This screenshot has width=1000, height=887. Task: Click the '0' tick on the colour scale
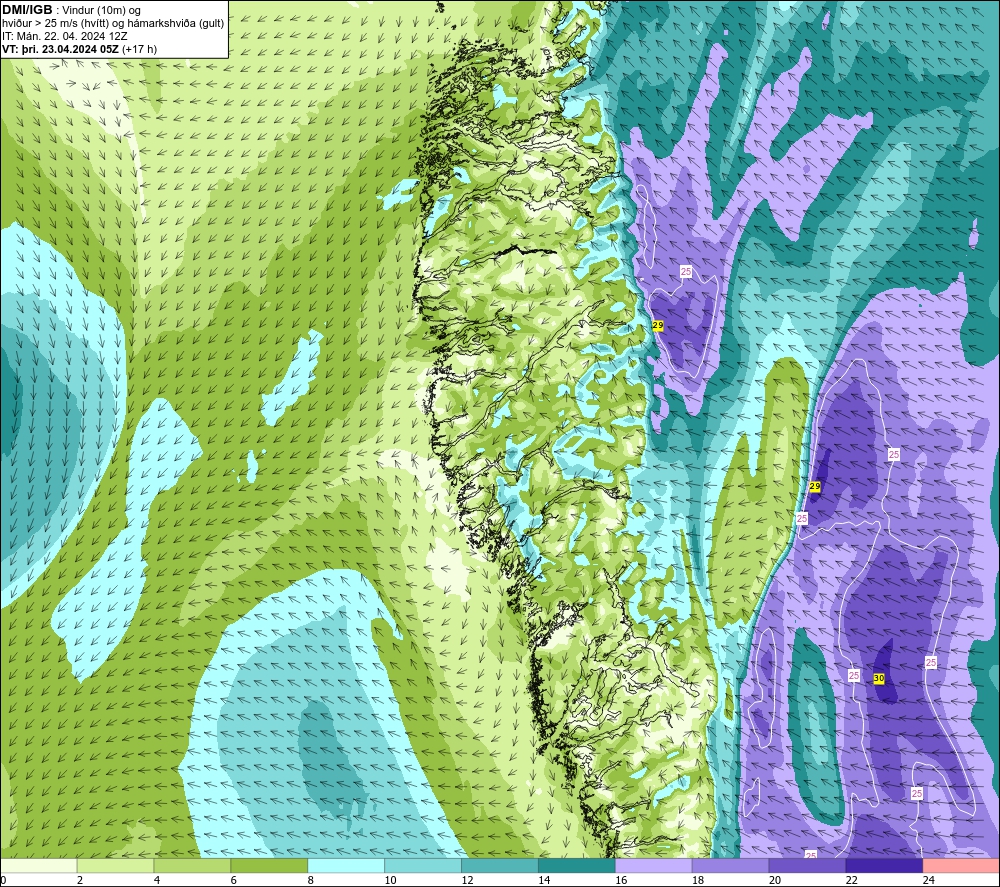pos(4,880)
